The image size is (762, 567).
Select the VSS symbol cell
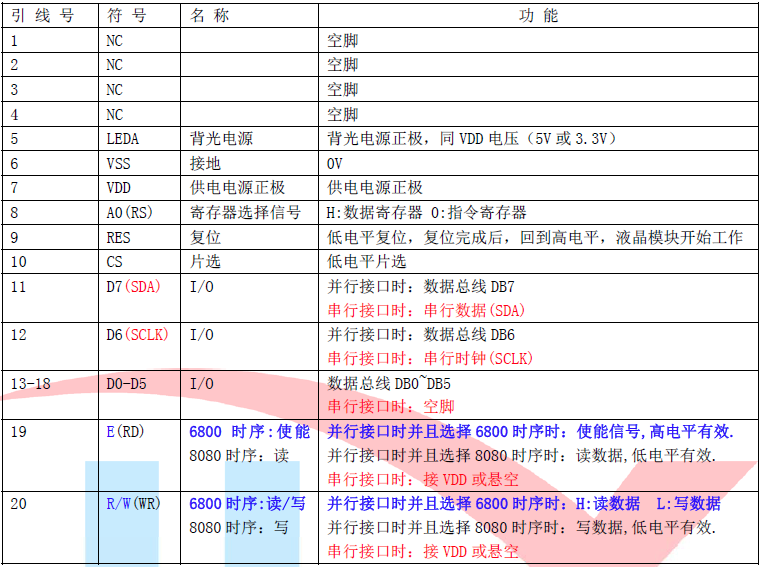point(118,163)
